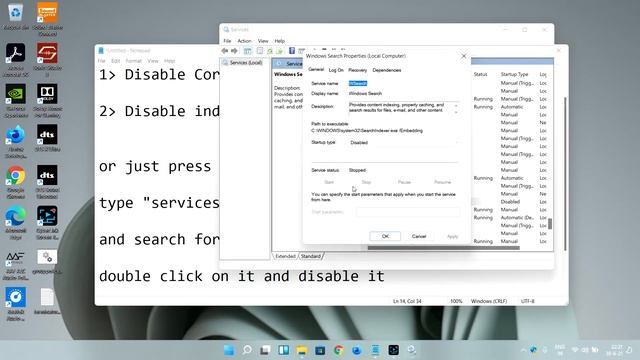Open Microsoft Store from the taskbar
This screenshot has width=640, height=360.
coord(320,350)
